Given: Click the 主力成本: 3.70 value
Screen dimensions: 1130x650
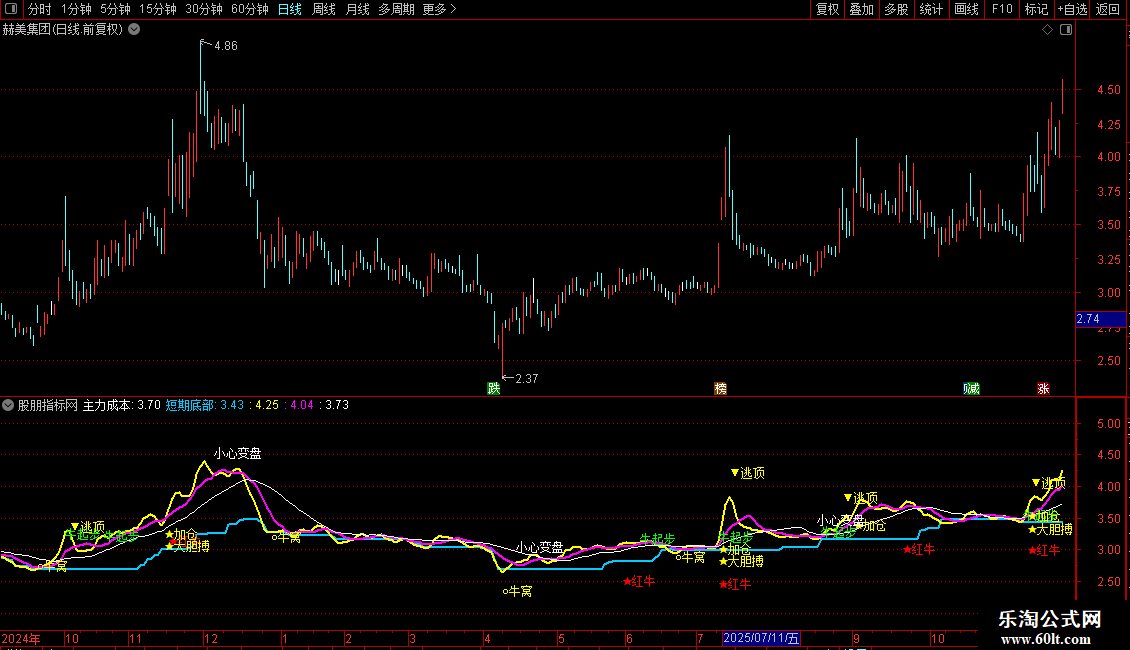Looking at the screenshot, I should pyautogui.click(x=121, y=405).
